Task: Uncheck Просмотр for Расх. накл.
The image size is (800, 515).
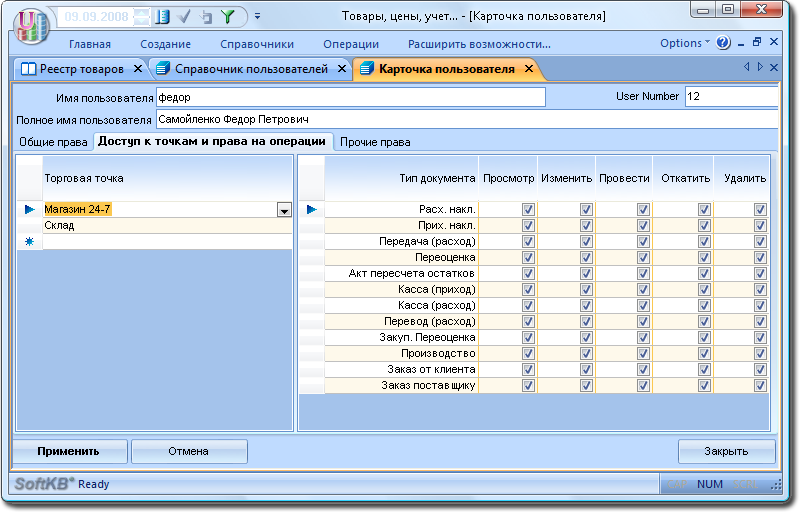Action: [528, 209]
